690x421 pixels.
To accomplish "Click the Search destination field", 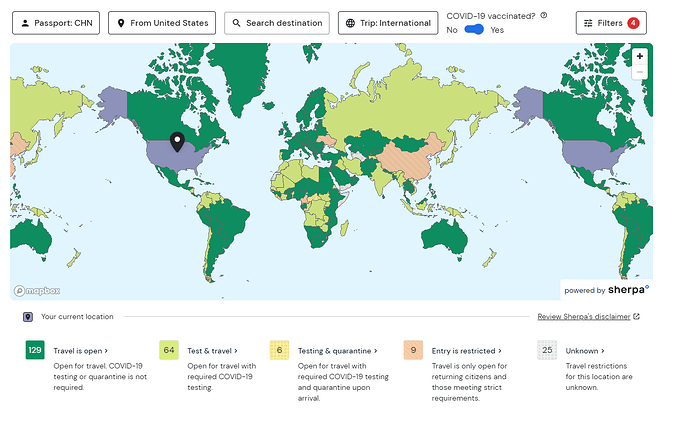I will (x=277, y=23).
